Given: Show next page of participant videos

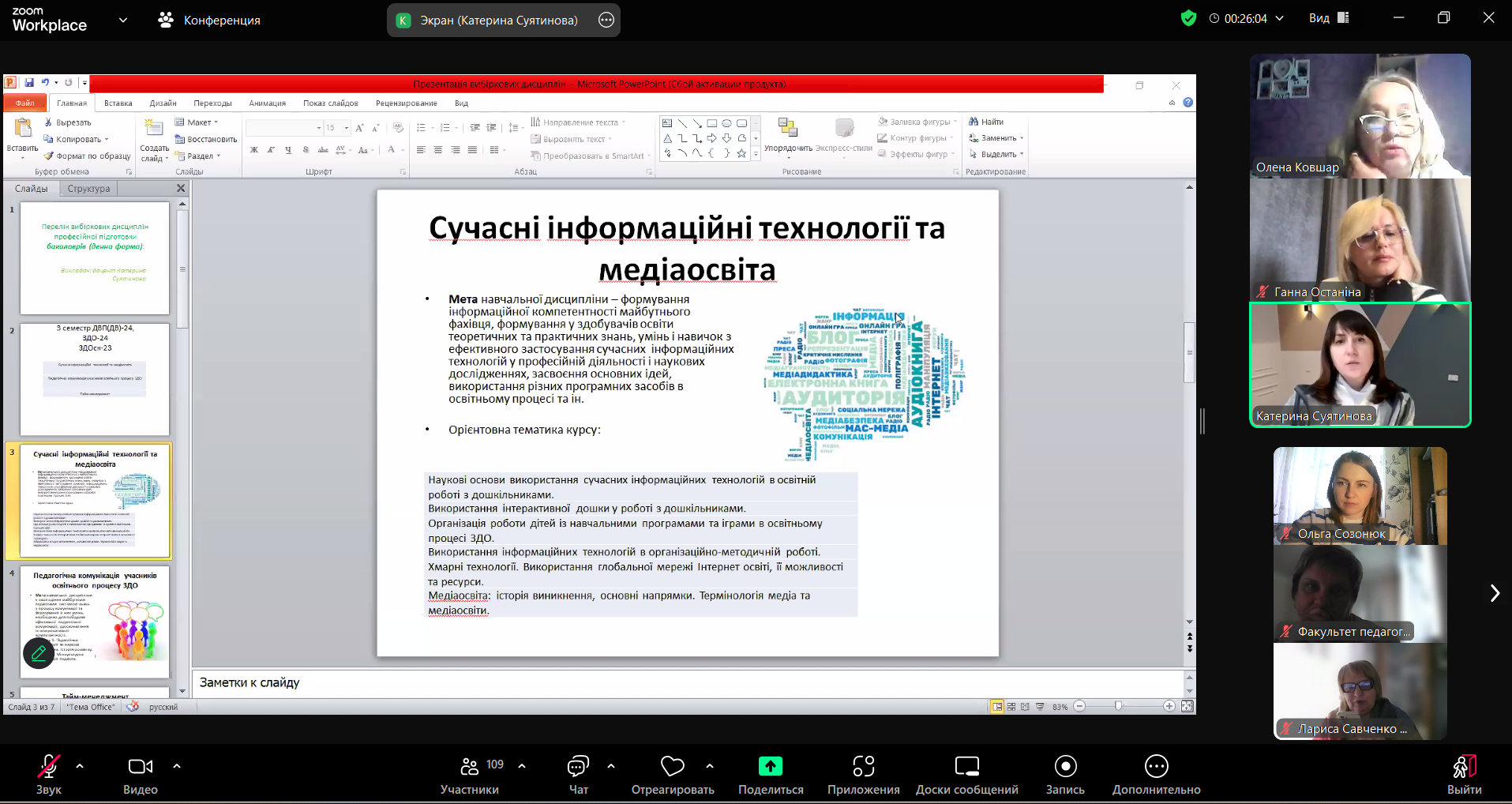Looking at the screenshot, I should coord(1494,593).
